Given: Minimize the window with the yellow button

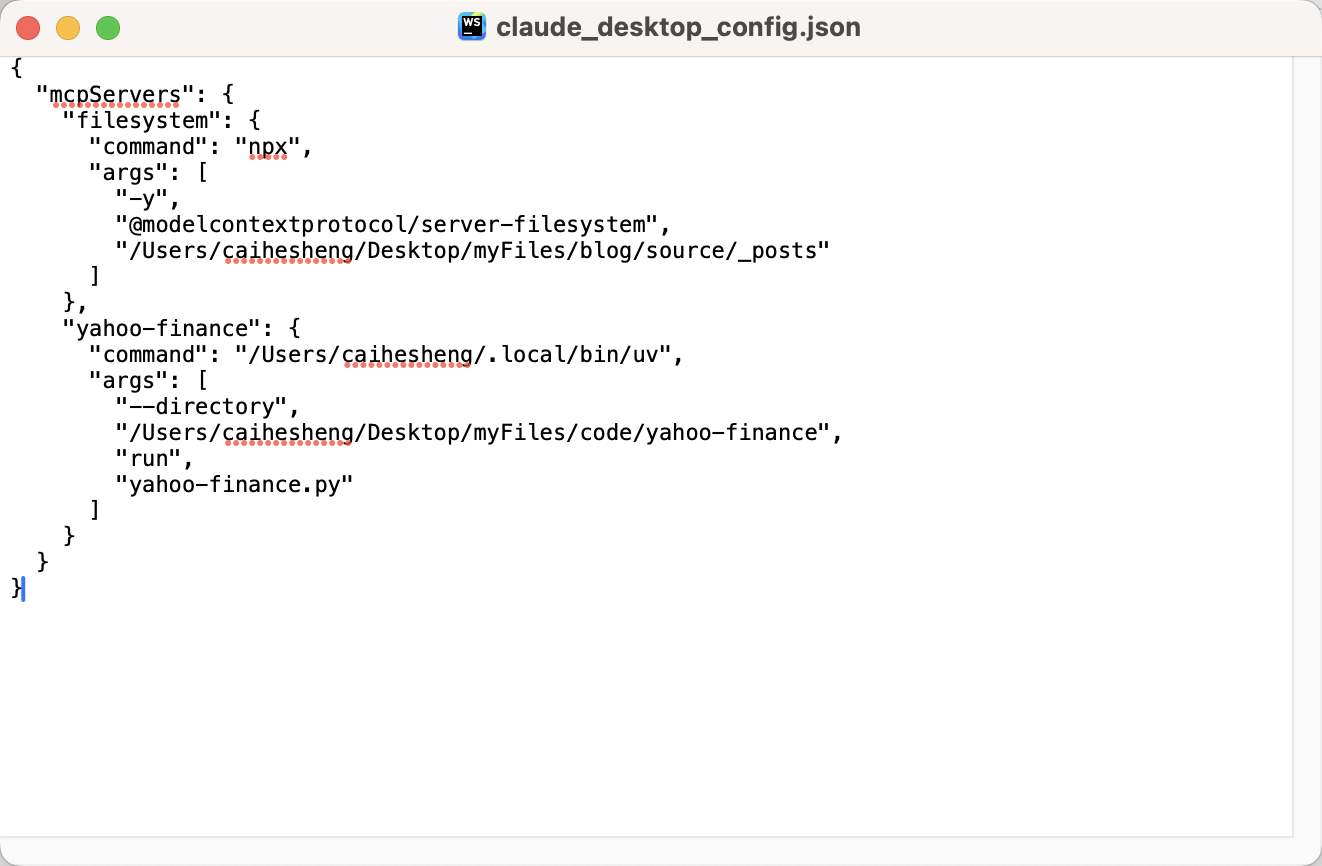Looking at the screenshot, I should tap(68, 28).
